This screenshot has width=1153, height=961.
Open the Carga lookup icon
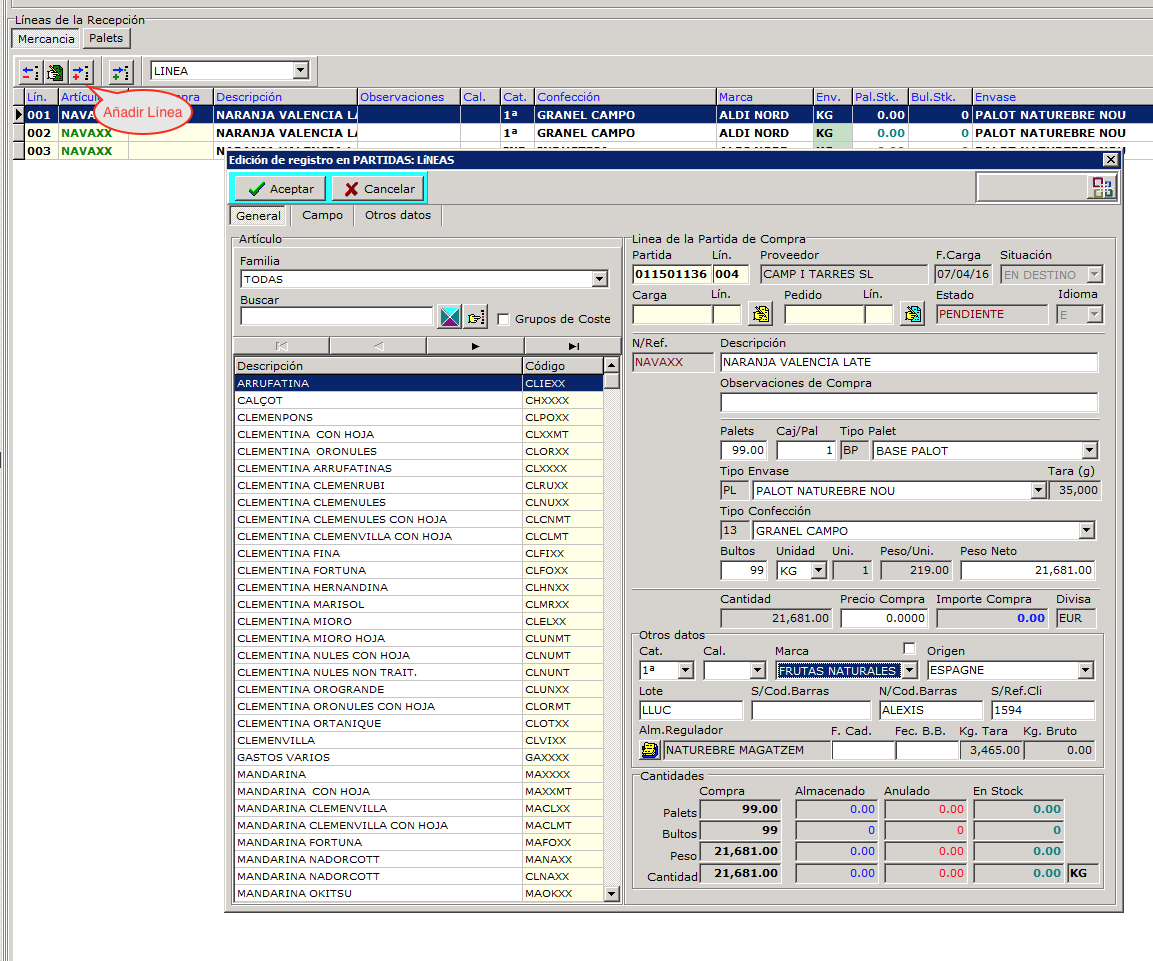coord(760,314)
